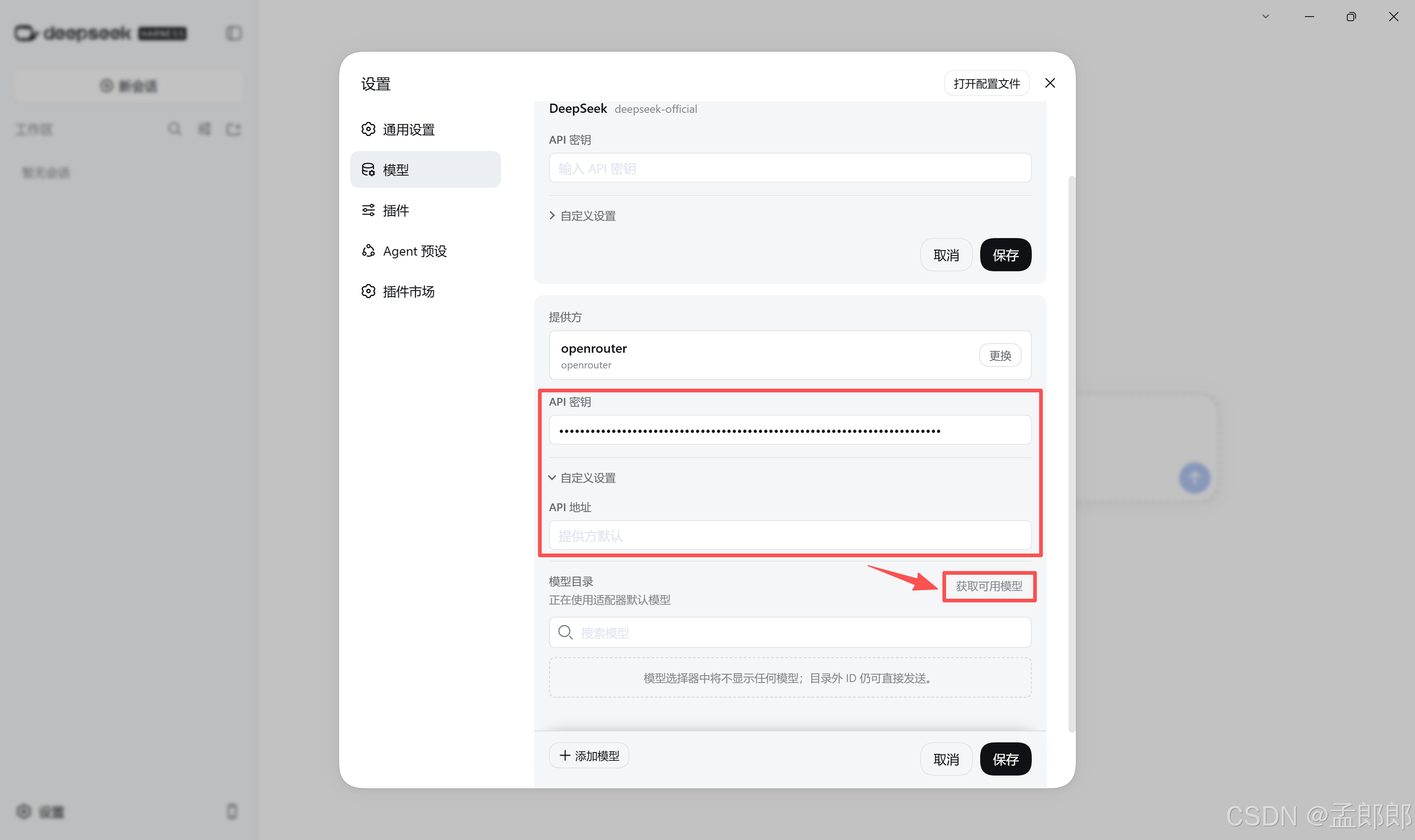1415x840 pixels.
Task: Focus the DeepSeek 输入 API 密钥 field
Action: pos(790,168)
